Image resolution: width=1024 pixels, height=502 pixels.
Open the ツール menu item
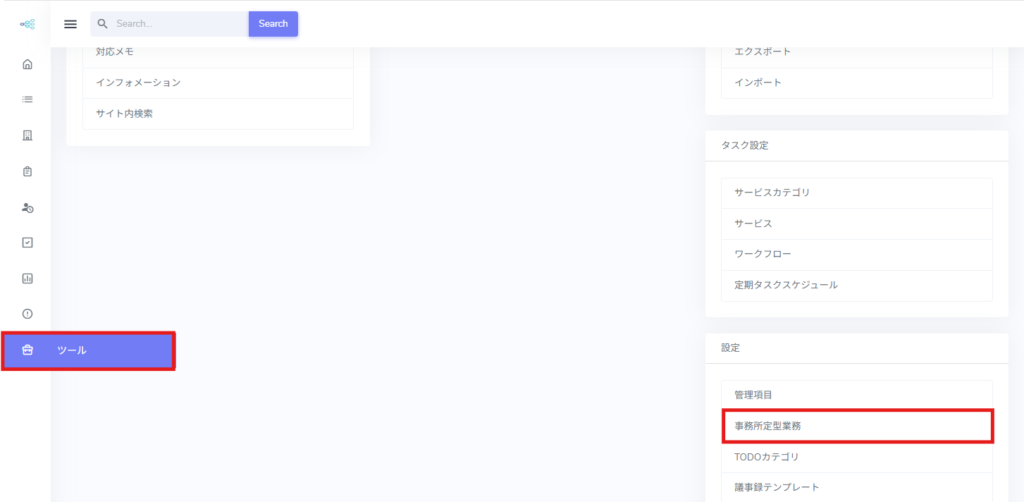[88, 350]
